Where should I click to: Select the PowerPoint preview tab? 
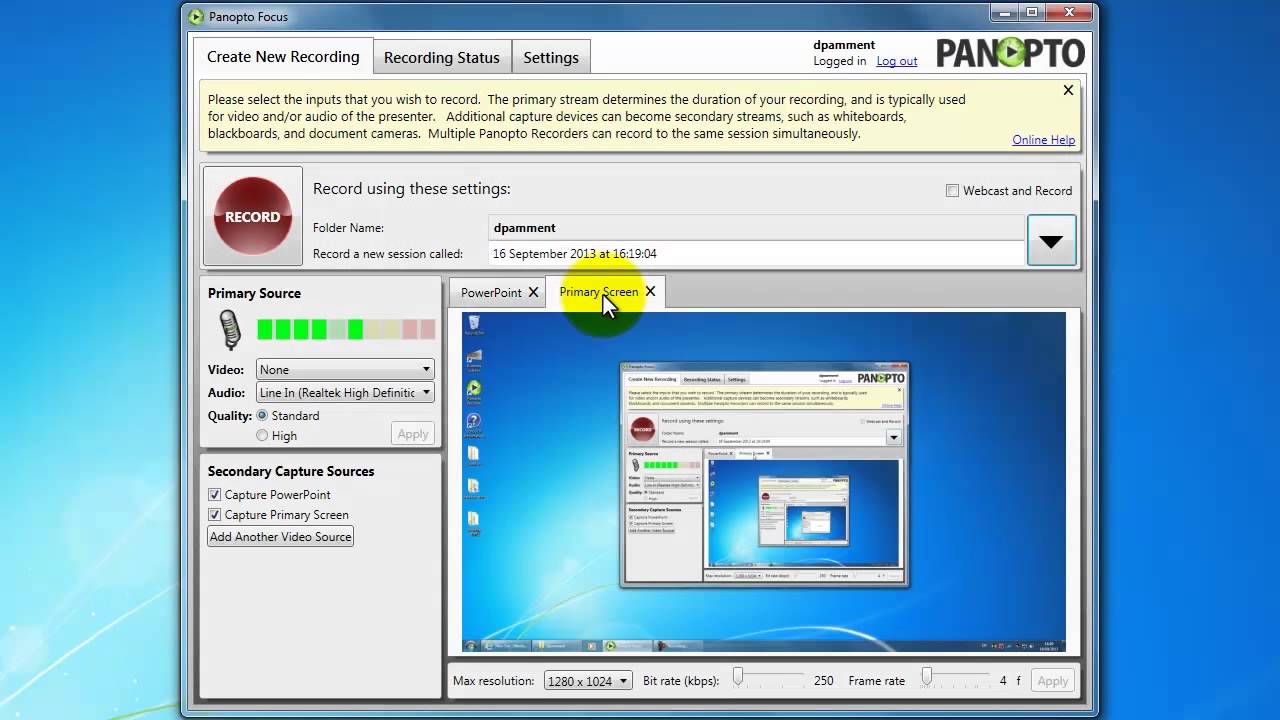point(491,292)
